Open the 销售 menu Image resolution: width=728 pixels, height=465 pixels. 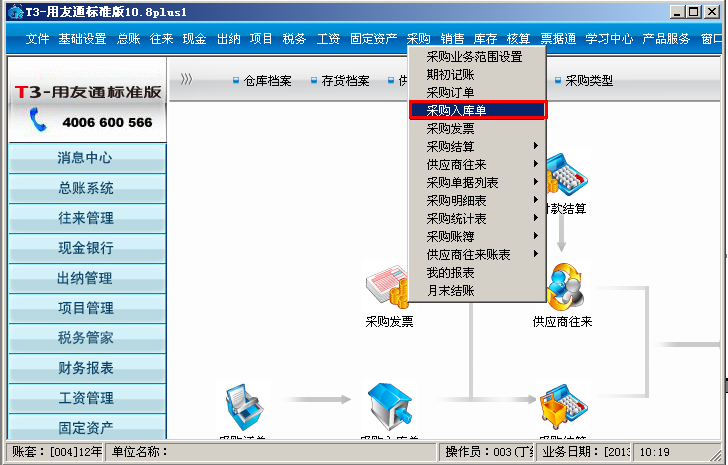(452, 39)
